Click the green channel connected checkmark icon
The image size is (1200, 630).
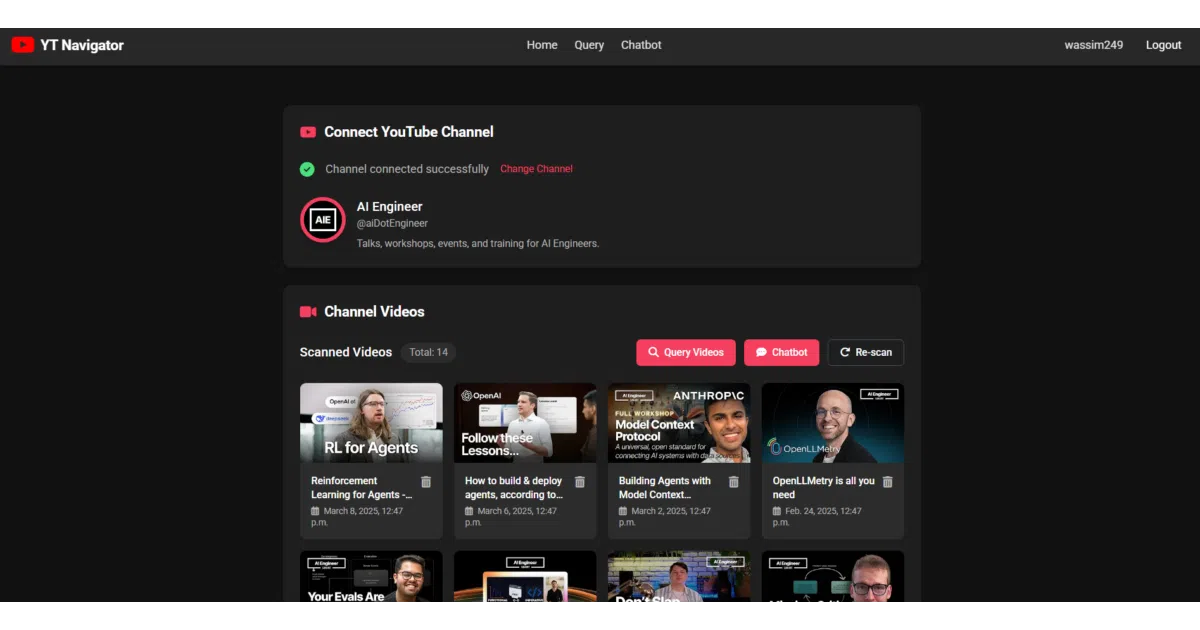(x=307, y=169)
